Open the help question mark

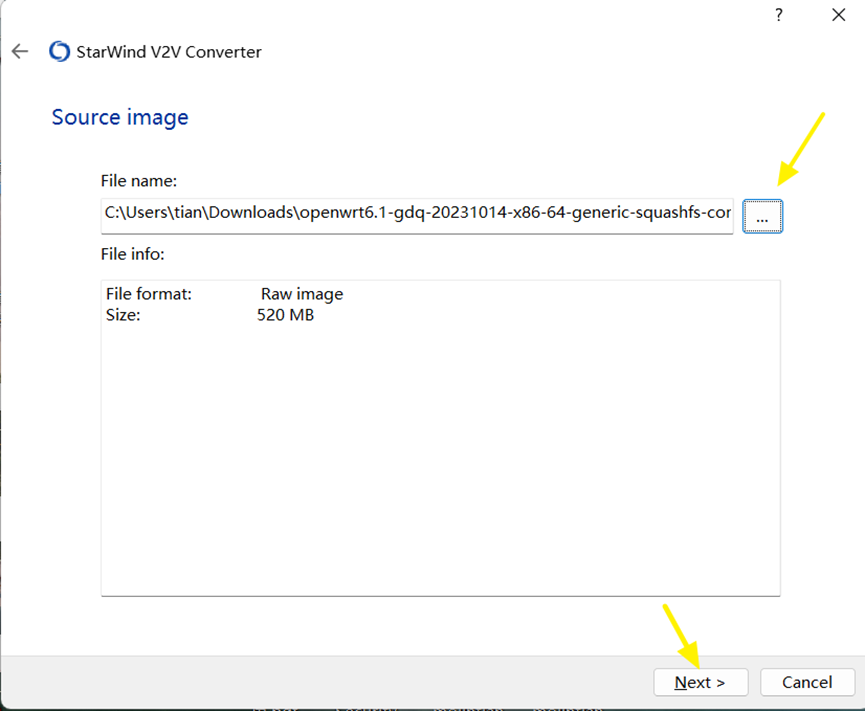pos(778,15)
